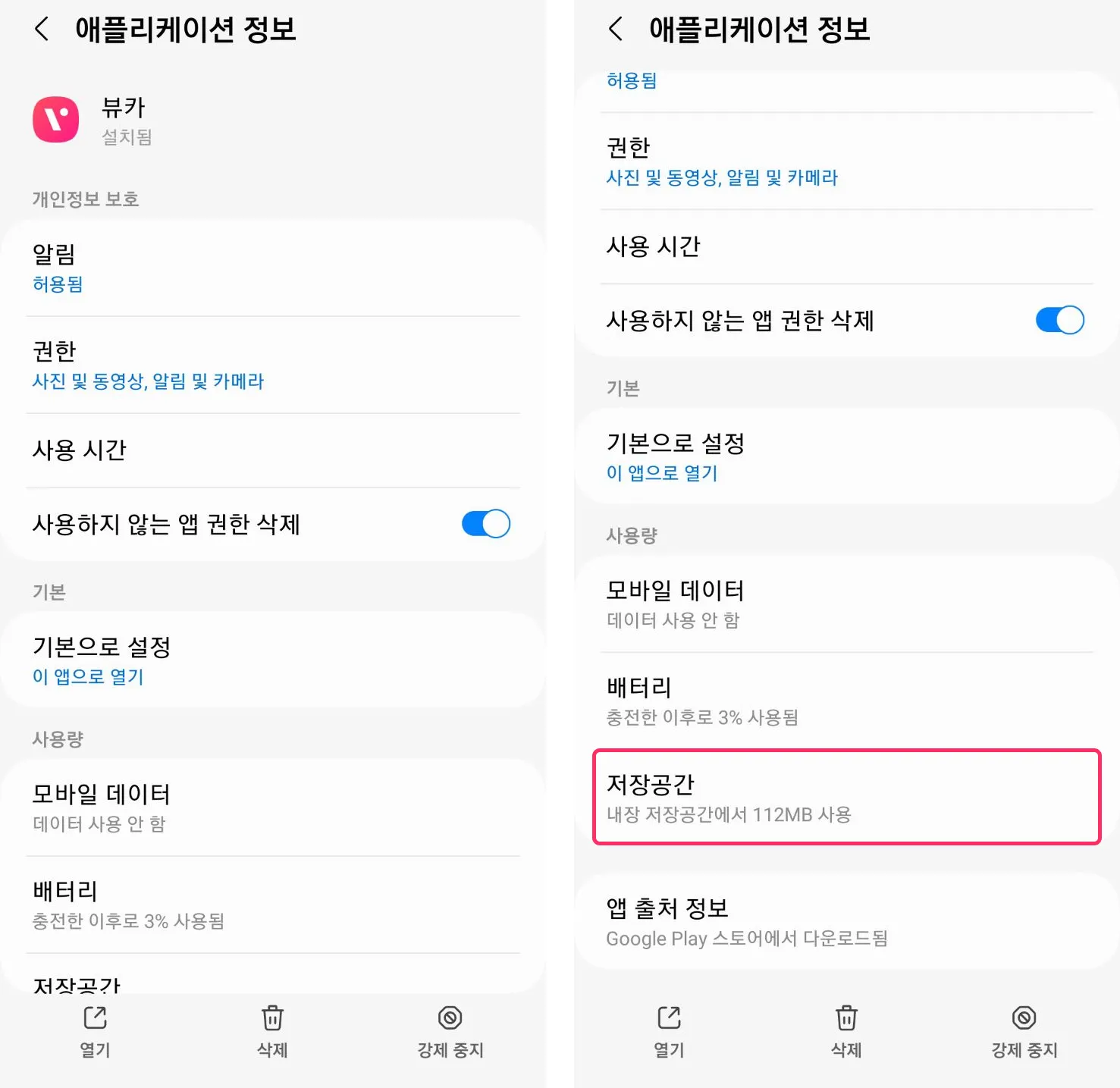Viewport: 1120px width, 1088px height.
Task: Open highlighted 저장공간 storage item
Action: pyautogui.click(x=846, y=797)
